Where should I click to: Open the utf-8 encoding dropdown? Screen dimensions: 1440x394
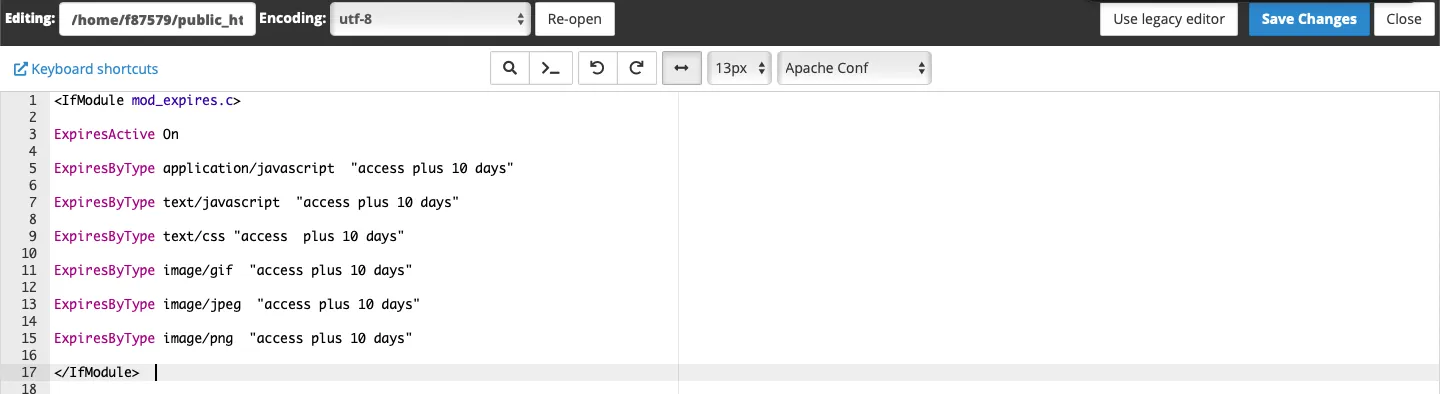[x=430, y=19]
